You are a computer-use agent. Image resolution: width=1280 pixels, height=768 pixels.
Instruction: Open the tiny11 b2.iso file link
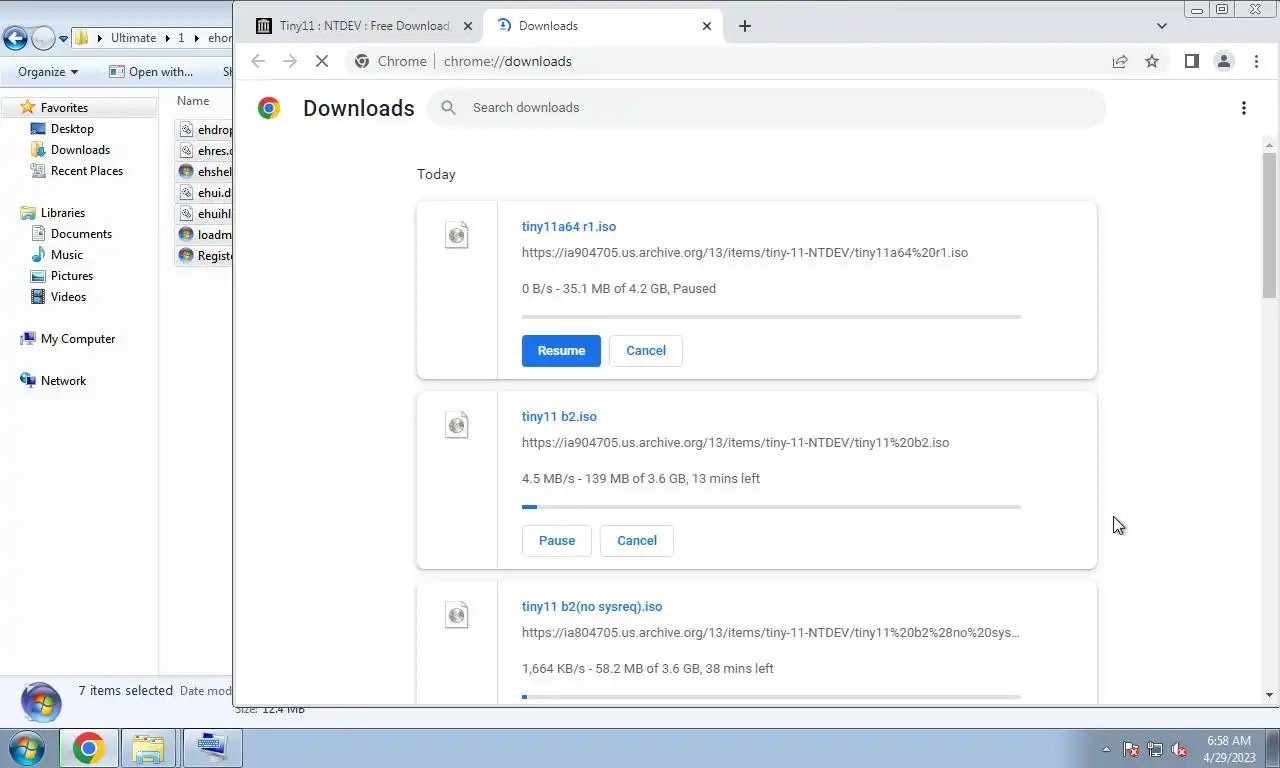[559, 417]
